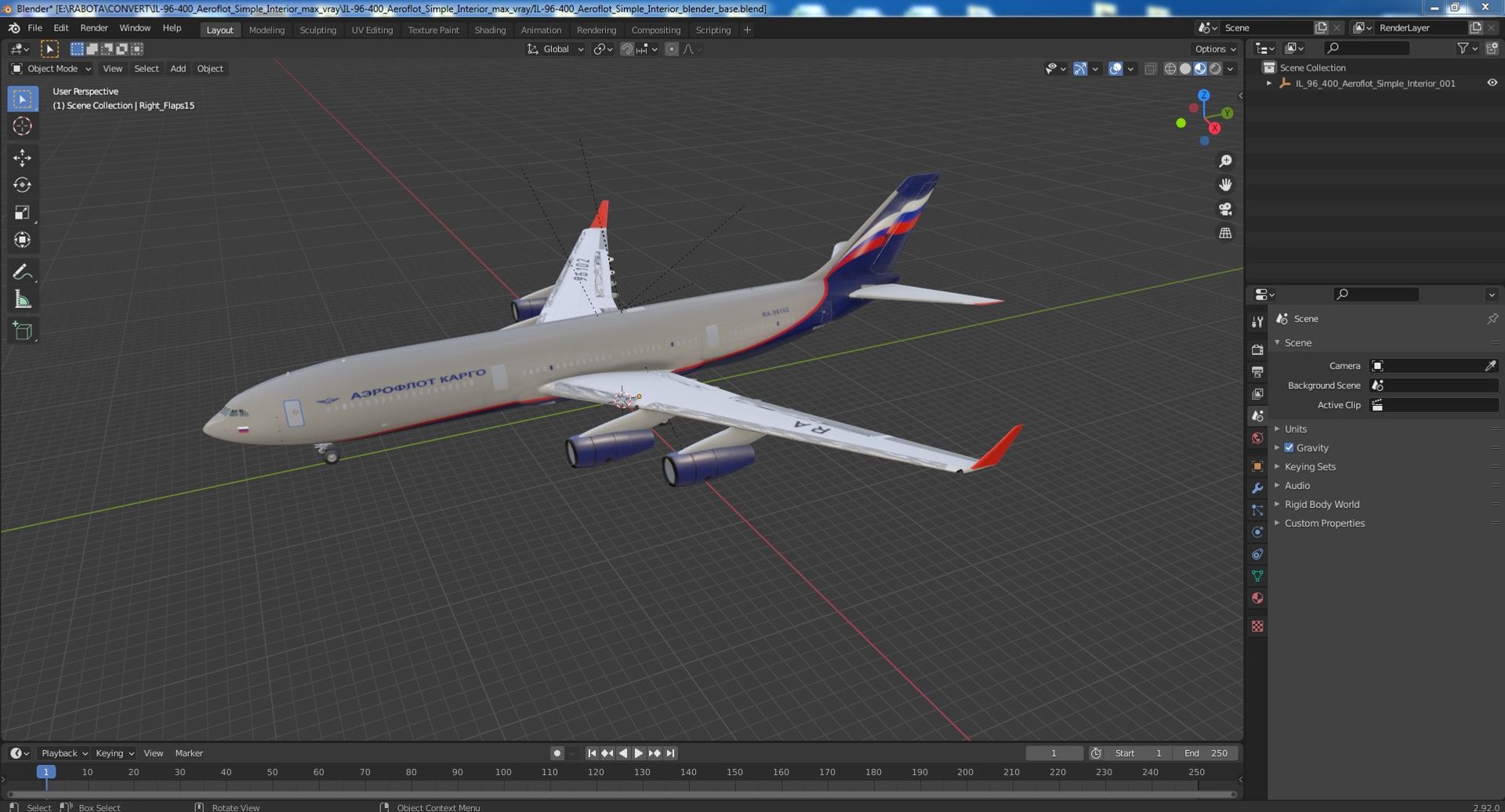Open the Tool properties tab
1505x812 pixels.
(x=1257, y=322)
